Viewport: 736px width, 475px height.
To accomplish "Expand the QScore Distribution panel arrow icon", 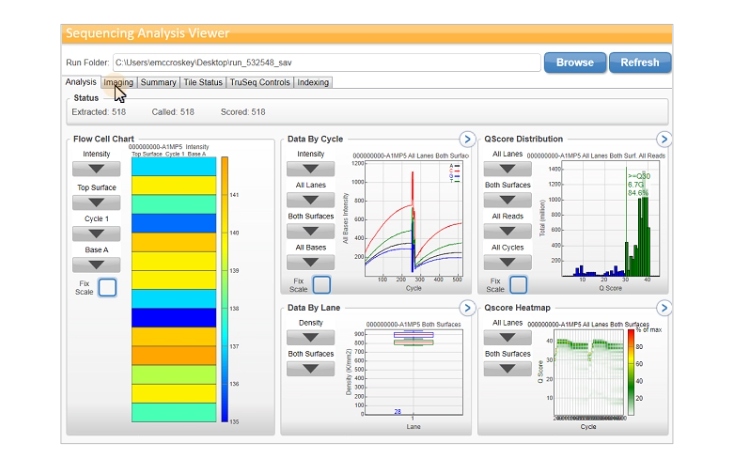I will (664, 139).
